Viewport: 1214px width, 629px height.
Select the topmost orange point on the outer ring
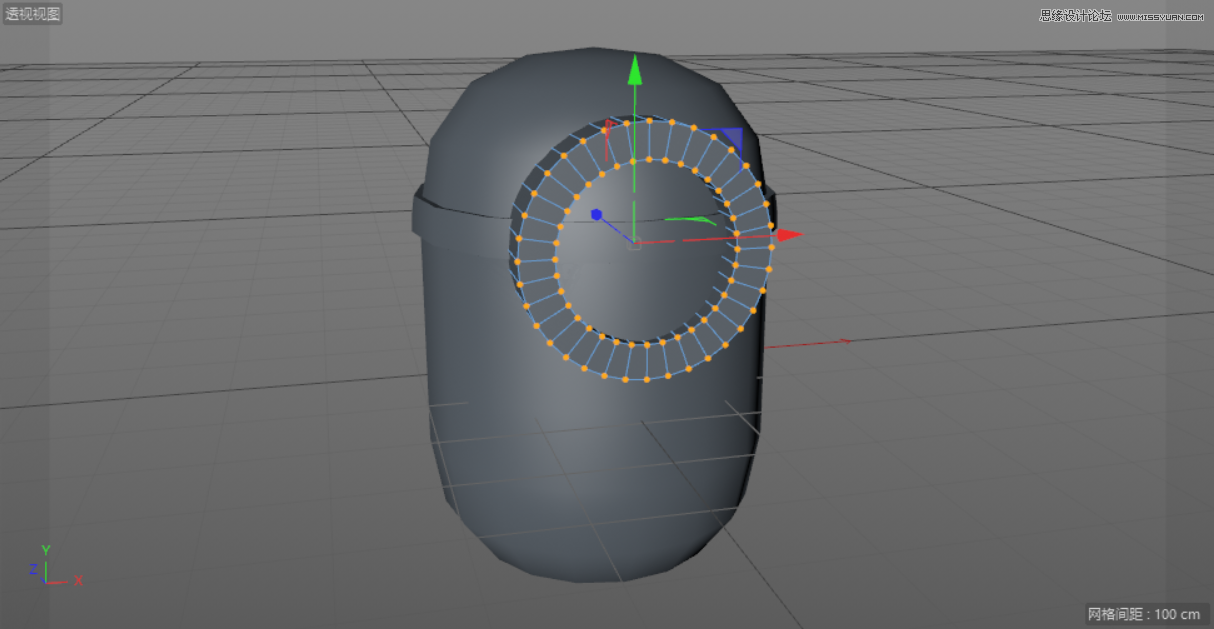(x=648, y=119)
